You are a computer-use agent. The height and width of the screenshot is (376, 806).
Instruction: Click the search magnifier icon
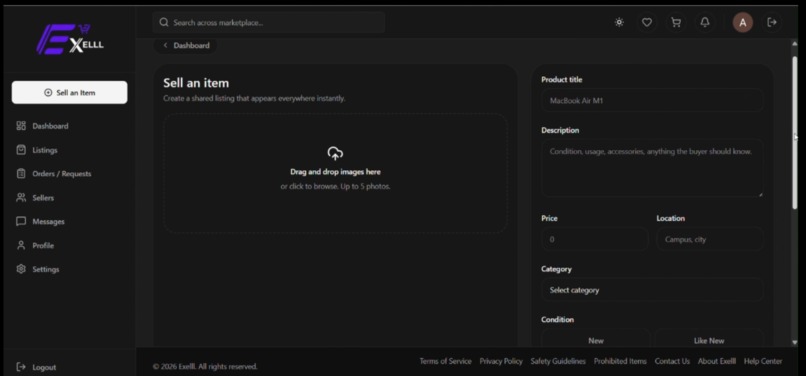pos(164,22)
